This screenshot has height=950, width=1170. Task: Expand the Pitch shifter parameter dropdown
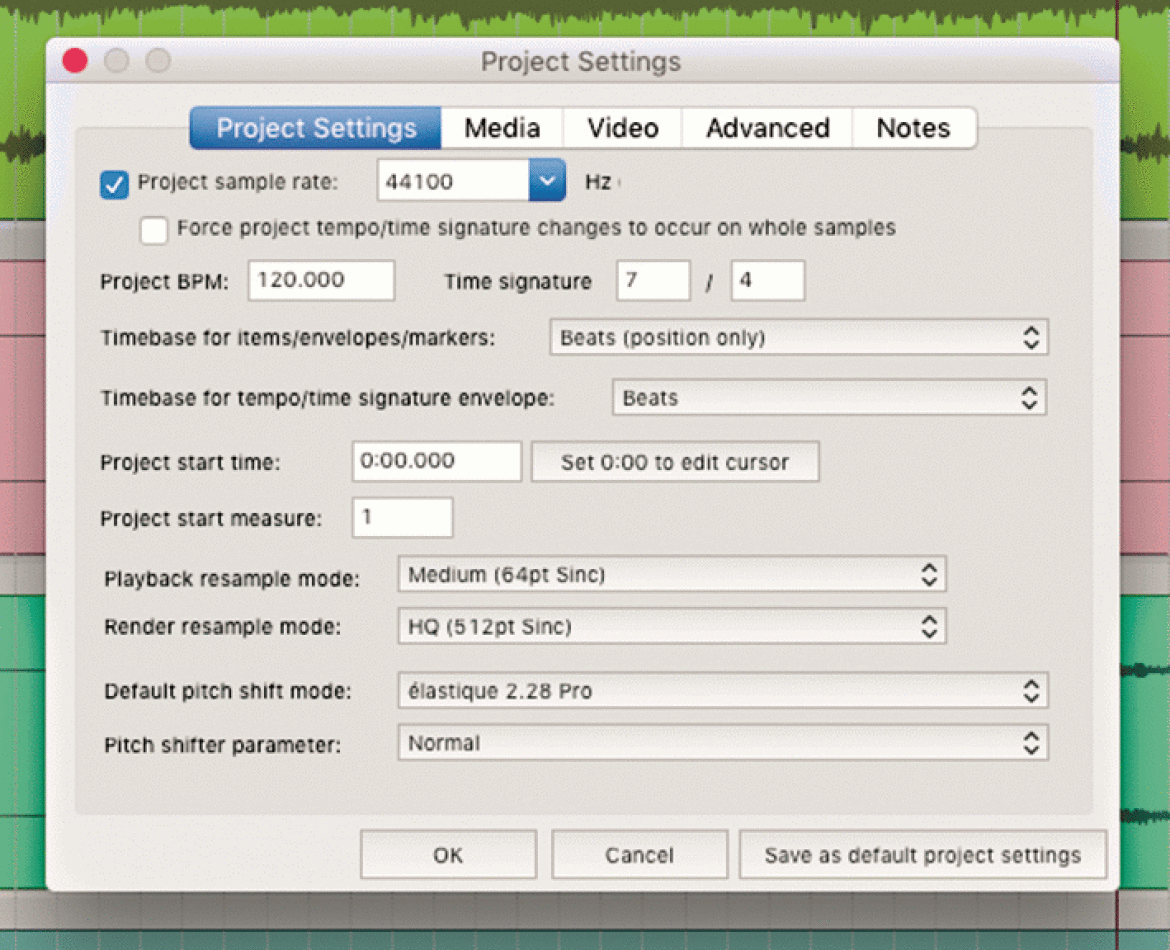coord(723,743)
